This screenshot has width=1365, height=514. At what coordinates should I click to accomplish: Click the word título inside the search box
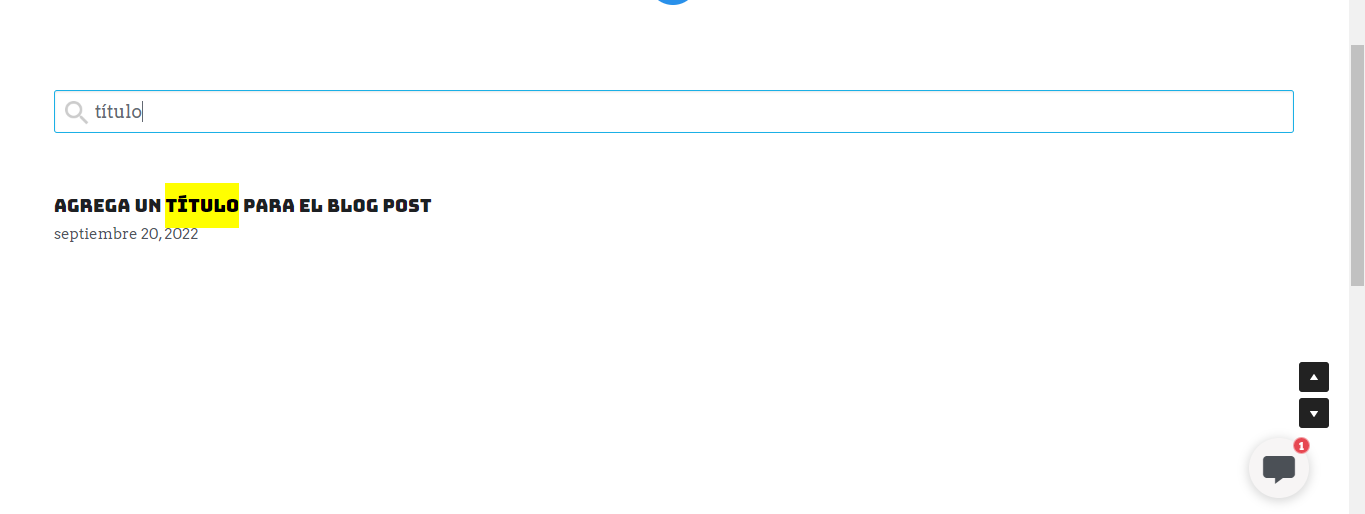click(118, 111)
